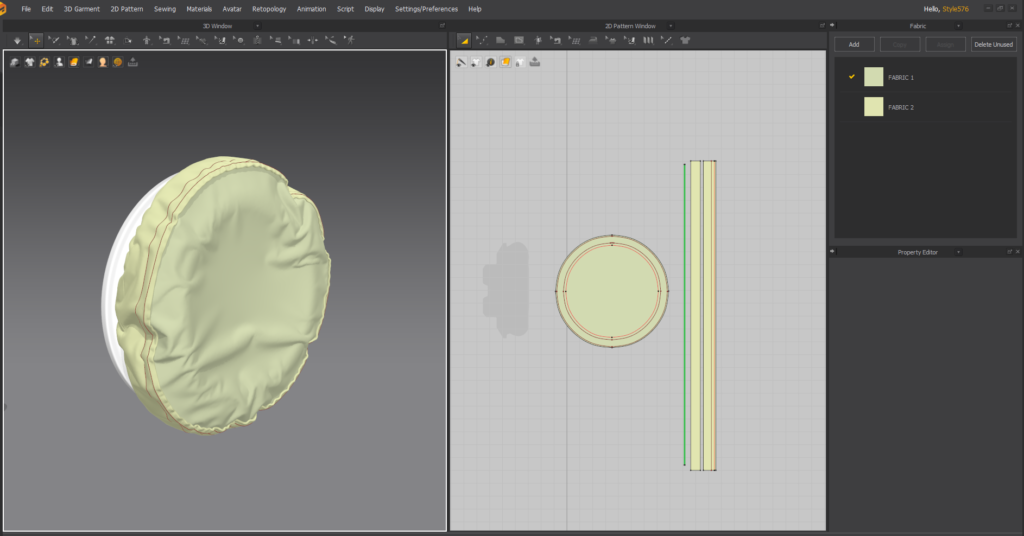Open the 2D Pattern menu

(127, 9)
